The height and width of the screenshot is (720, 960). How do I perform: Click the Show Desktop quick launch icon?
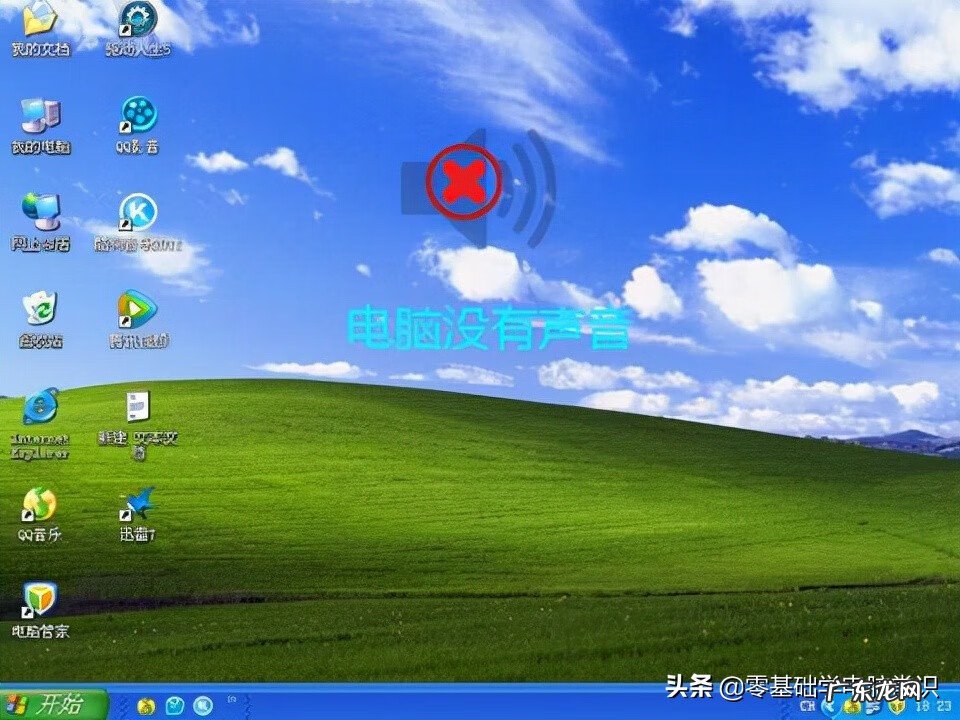[175, 707]
